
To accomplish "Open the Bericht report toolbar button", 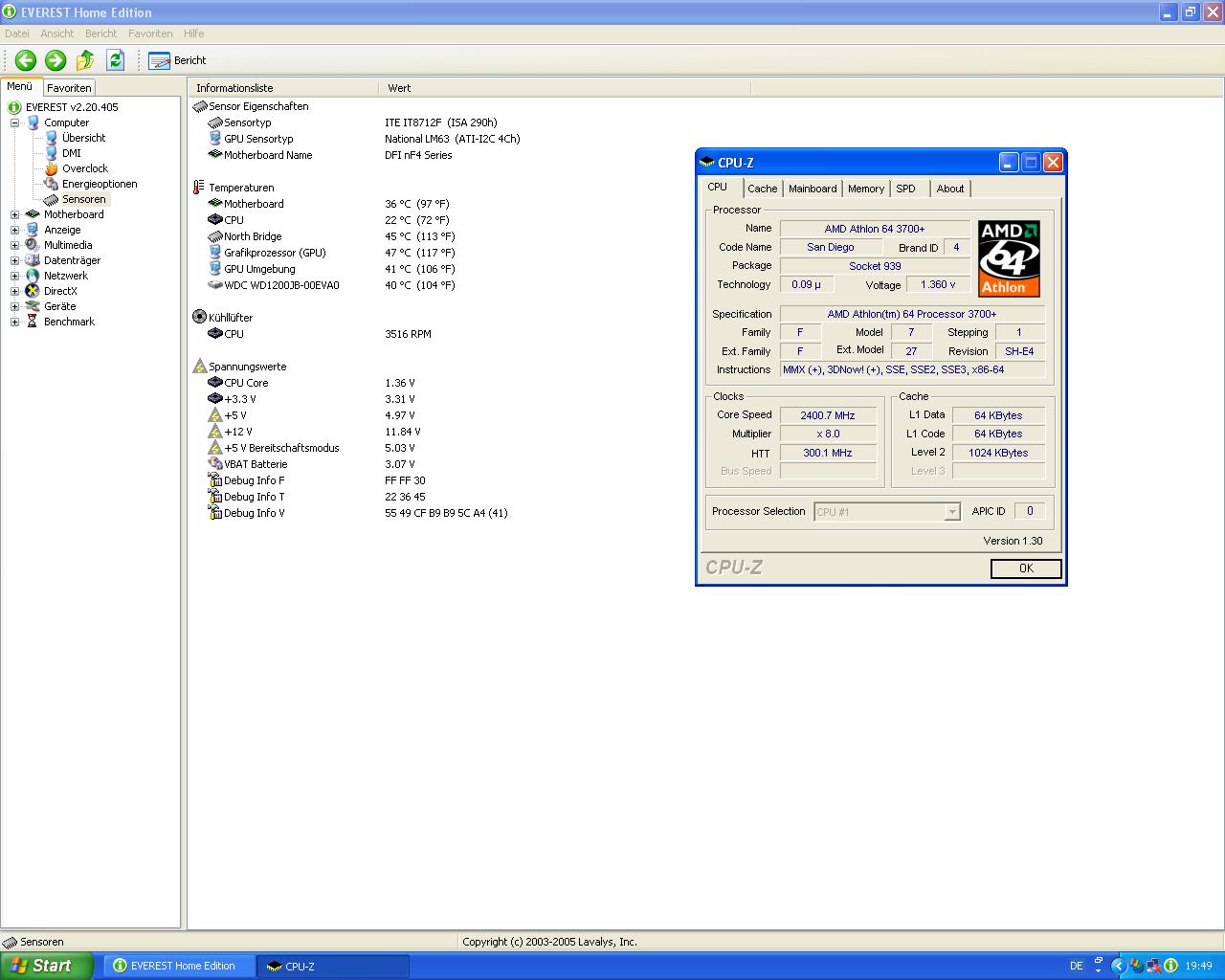I will point(178,60).
